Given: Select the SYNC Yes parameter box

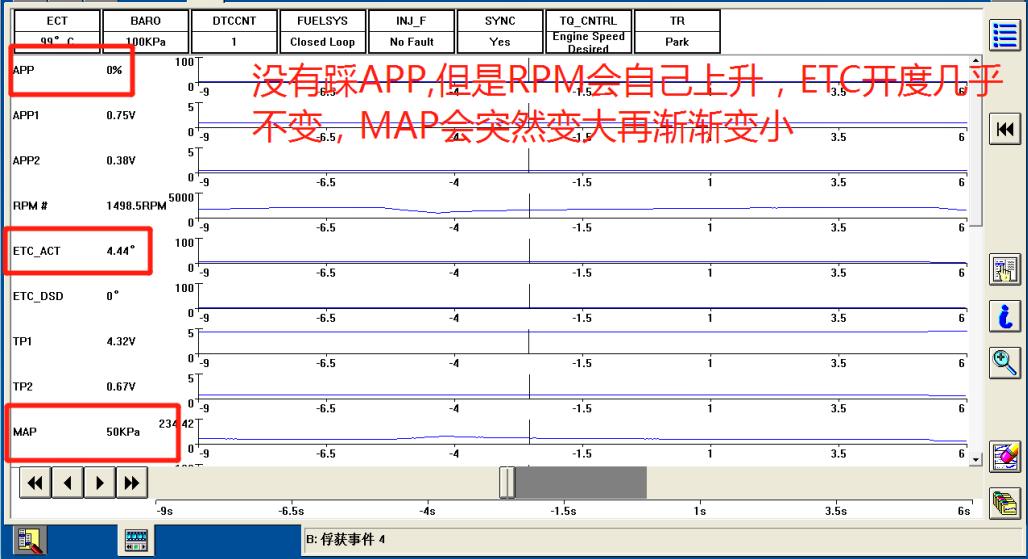Looking at the screenshot, I should [x=500, y=31].
